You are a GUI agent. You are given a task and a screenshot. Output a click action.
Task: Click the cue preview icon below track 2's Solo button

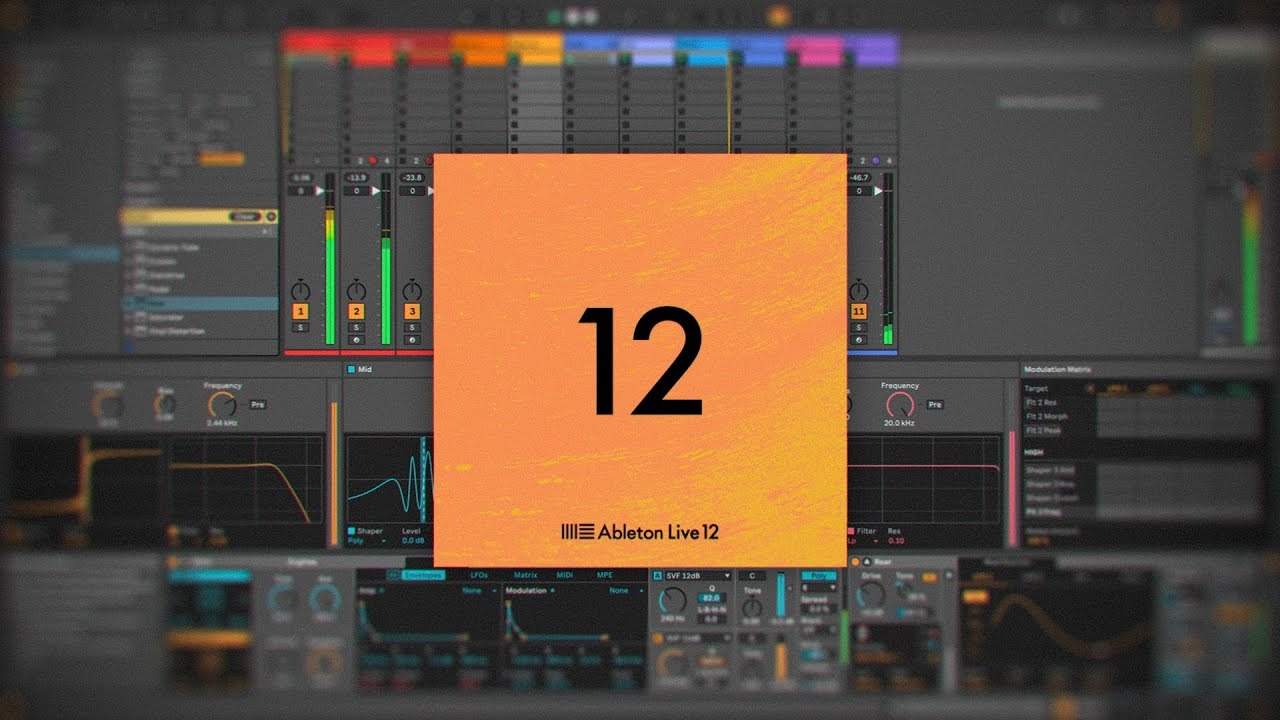click(x=356, y=338)
